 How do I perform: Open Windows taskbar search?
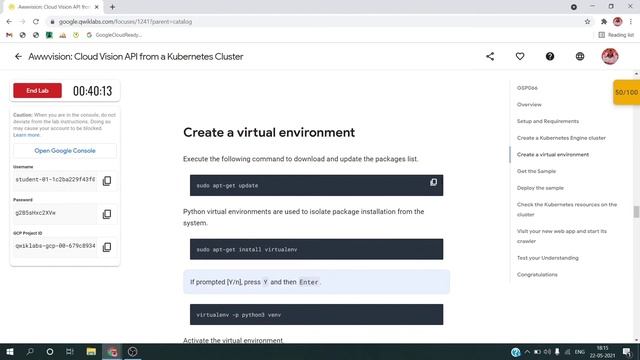coord(30,351)
